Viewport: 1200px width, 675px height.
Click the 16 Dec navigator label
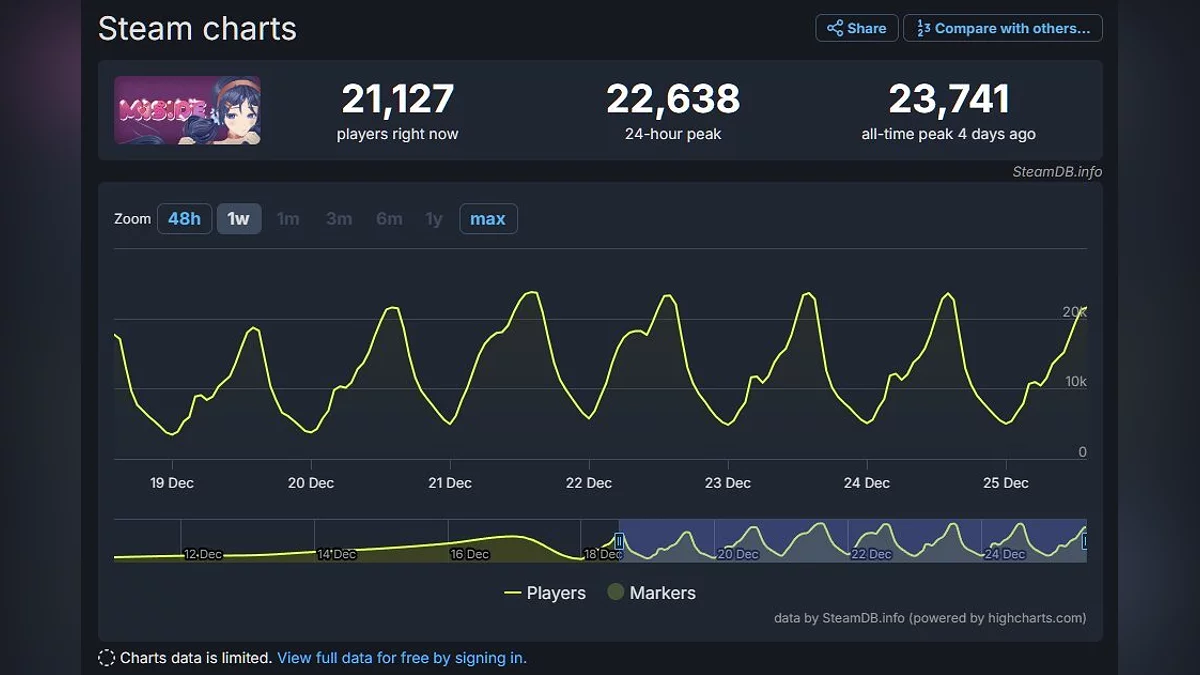click(x=470, y=554)
